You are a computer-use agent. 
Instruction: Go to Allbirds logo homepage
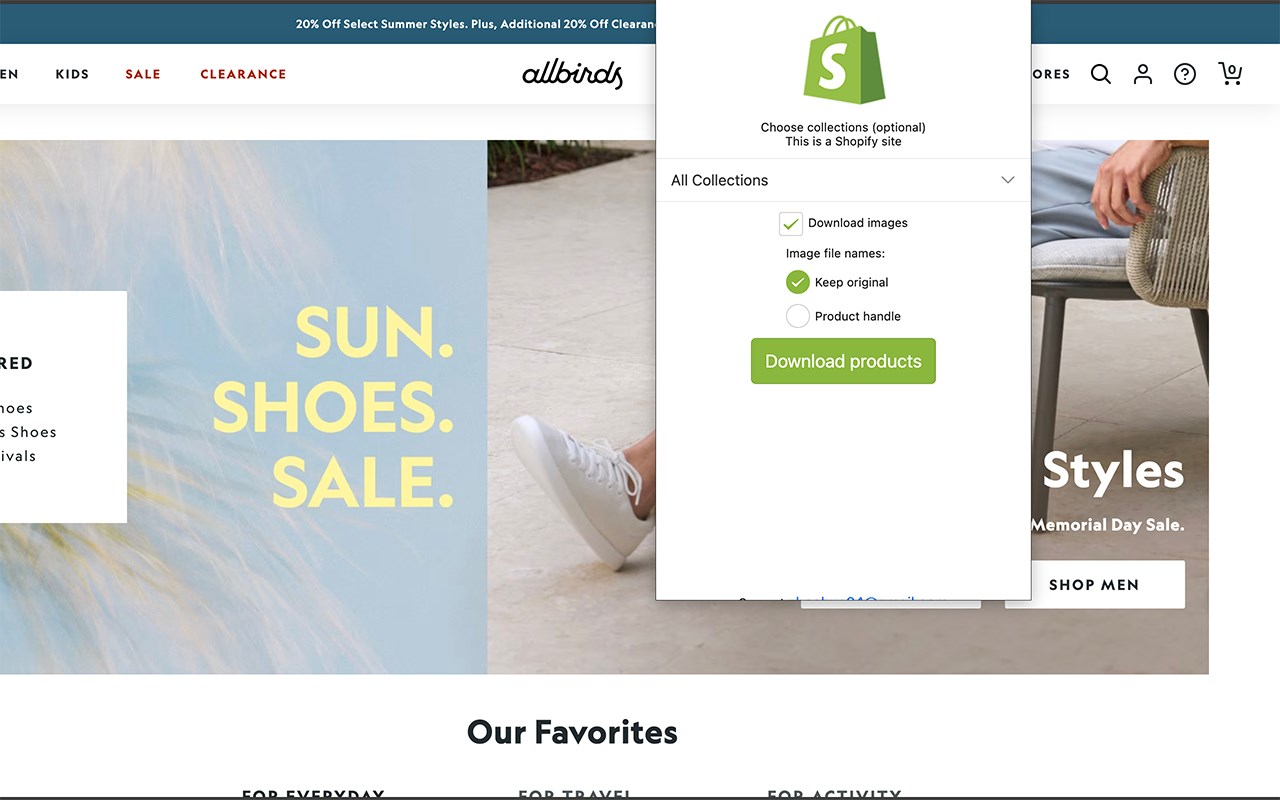pos(573,74)
